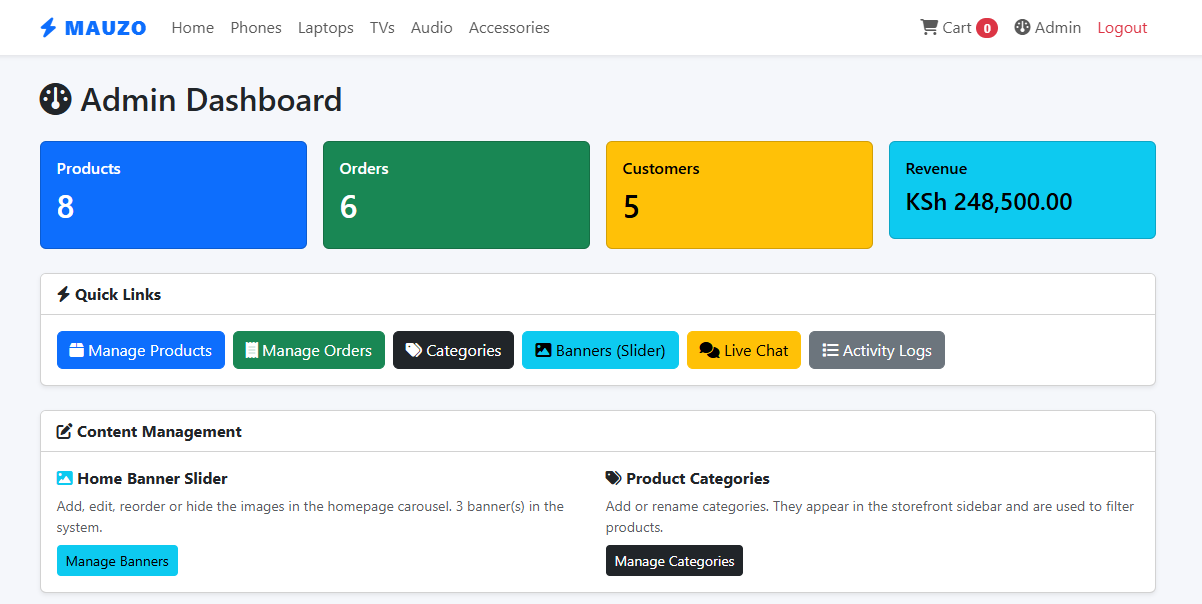
Task: Click the receipt icon on Manage Orders
Action: pyautogui.click(x=252, y=350)
